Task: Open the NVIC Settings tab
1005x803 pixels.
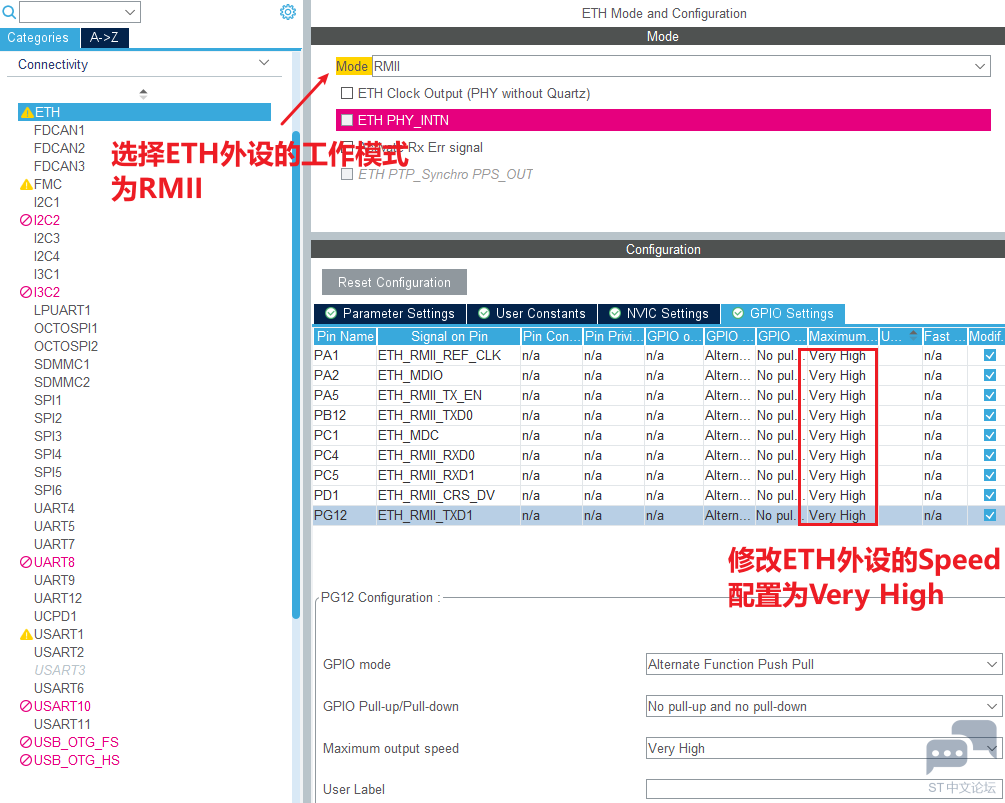Action: 659,313
